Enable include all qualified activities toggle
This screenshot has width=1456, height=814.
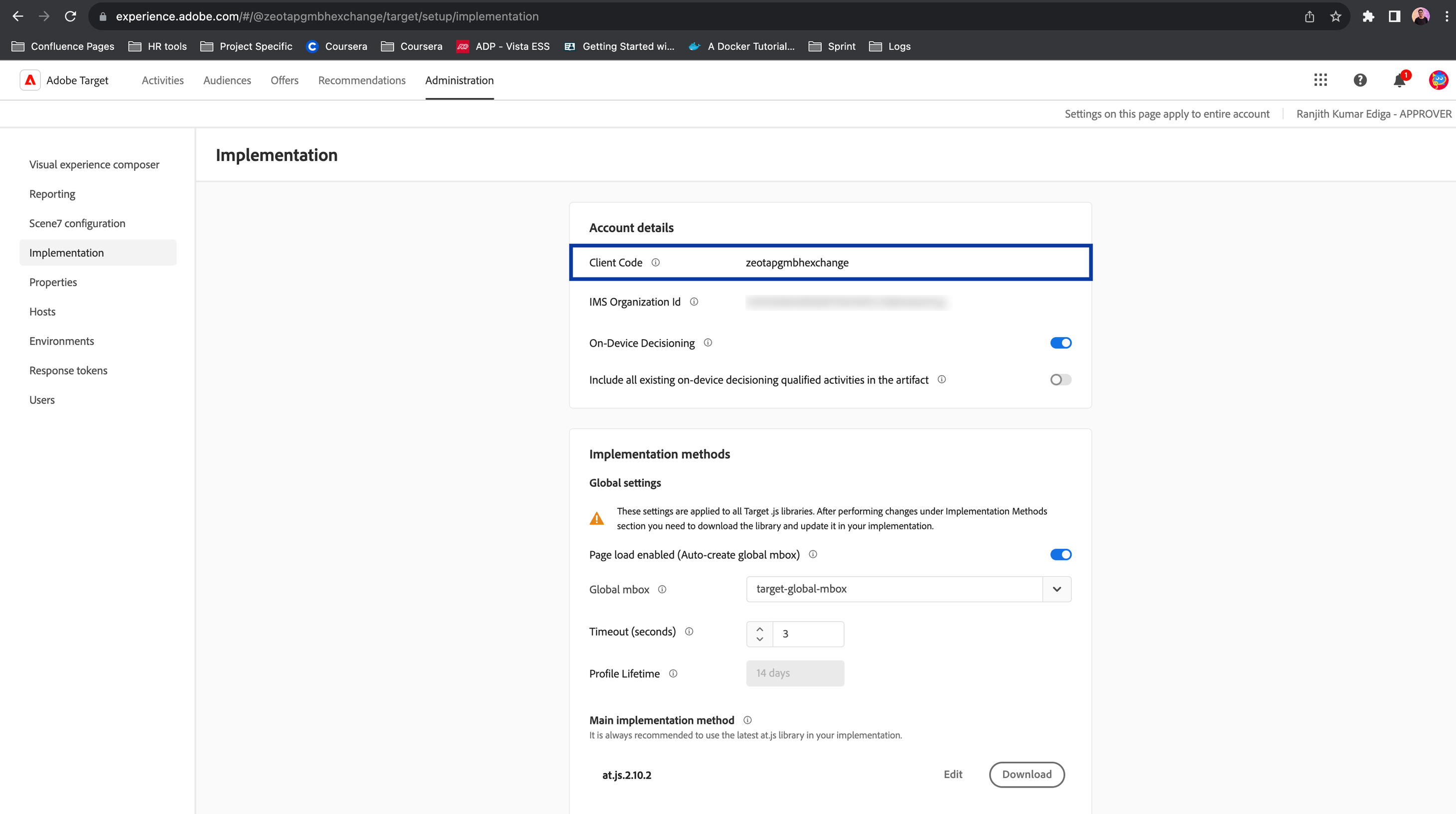[1060, 380]
